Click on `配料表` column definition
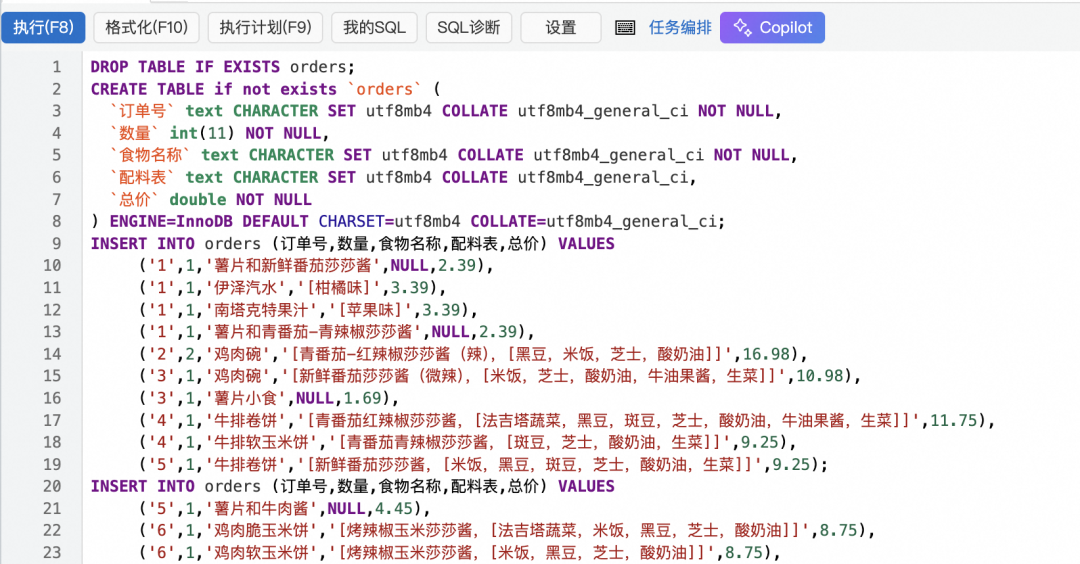 coord(403,177)
